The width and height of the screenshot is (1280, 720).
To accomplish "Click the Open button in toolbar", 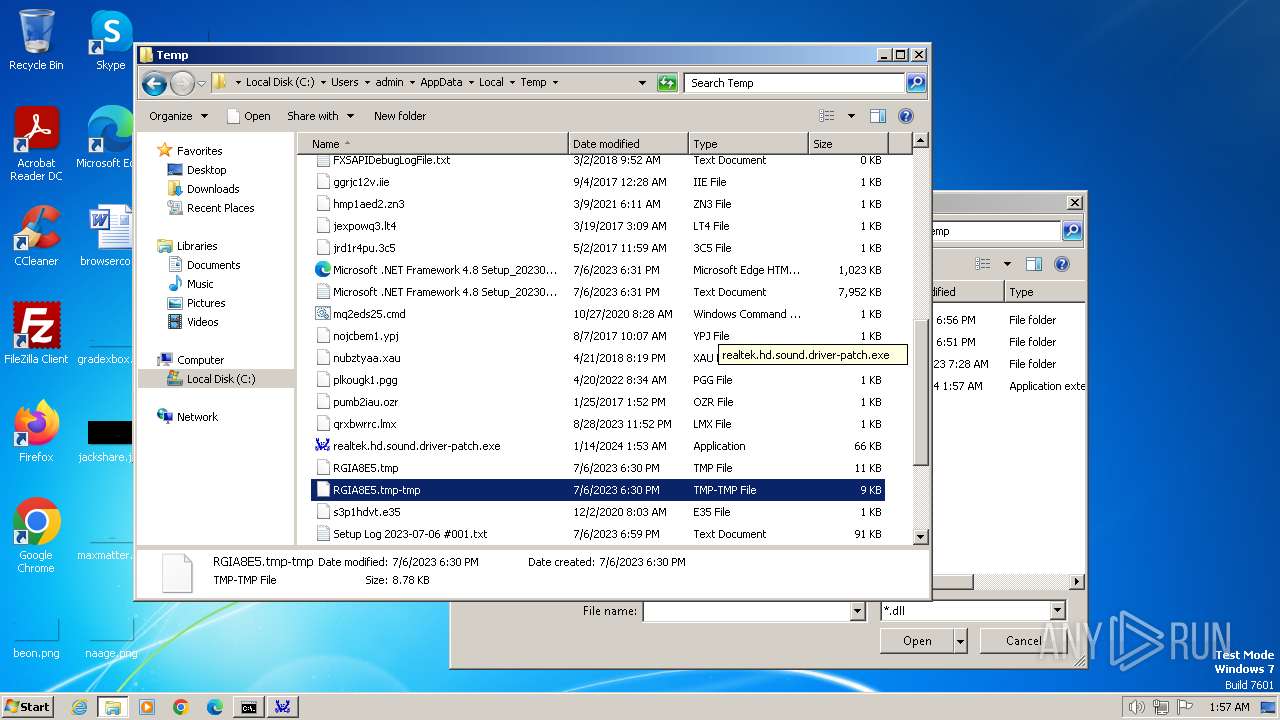I will click(x=249, y=116).
